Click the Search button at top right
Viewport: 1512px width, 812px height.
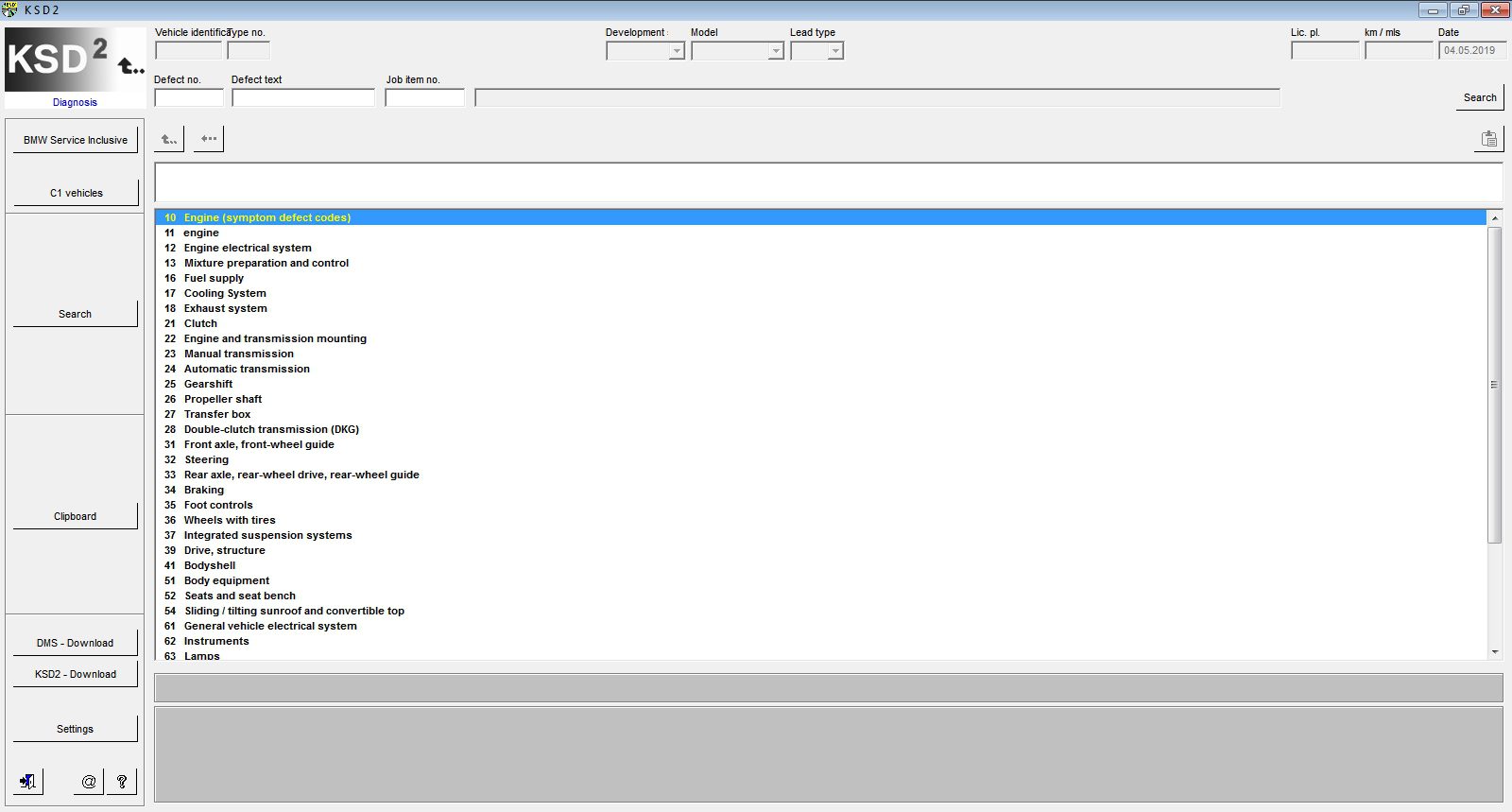click(x=1480, y=97)
